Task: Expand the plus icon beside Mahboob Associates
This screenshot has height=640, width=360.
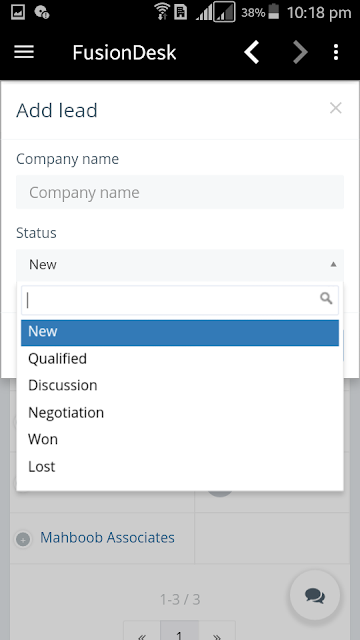Action: tap(23, 539)
